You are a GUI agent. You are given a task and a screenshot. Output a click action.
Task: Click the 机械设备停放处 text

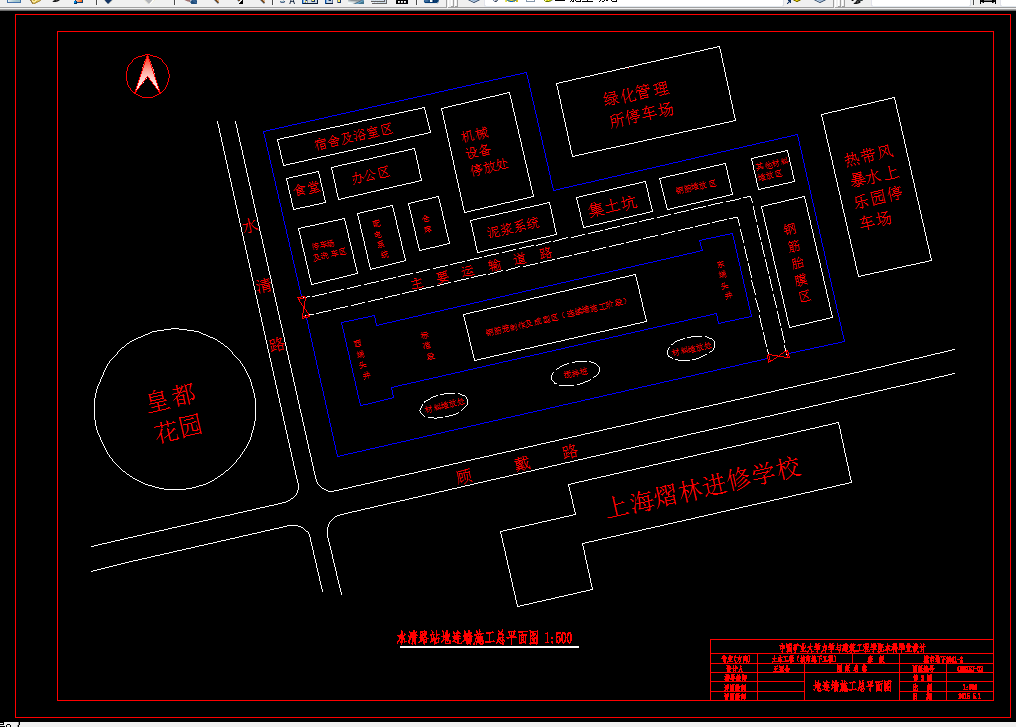pyautogui.click(x=484, y=152)
